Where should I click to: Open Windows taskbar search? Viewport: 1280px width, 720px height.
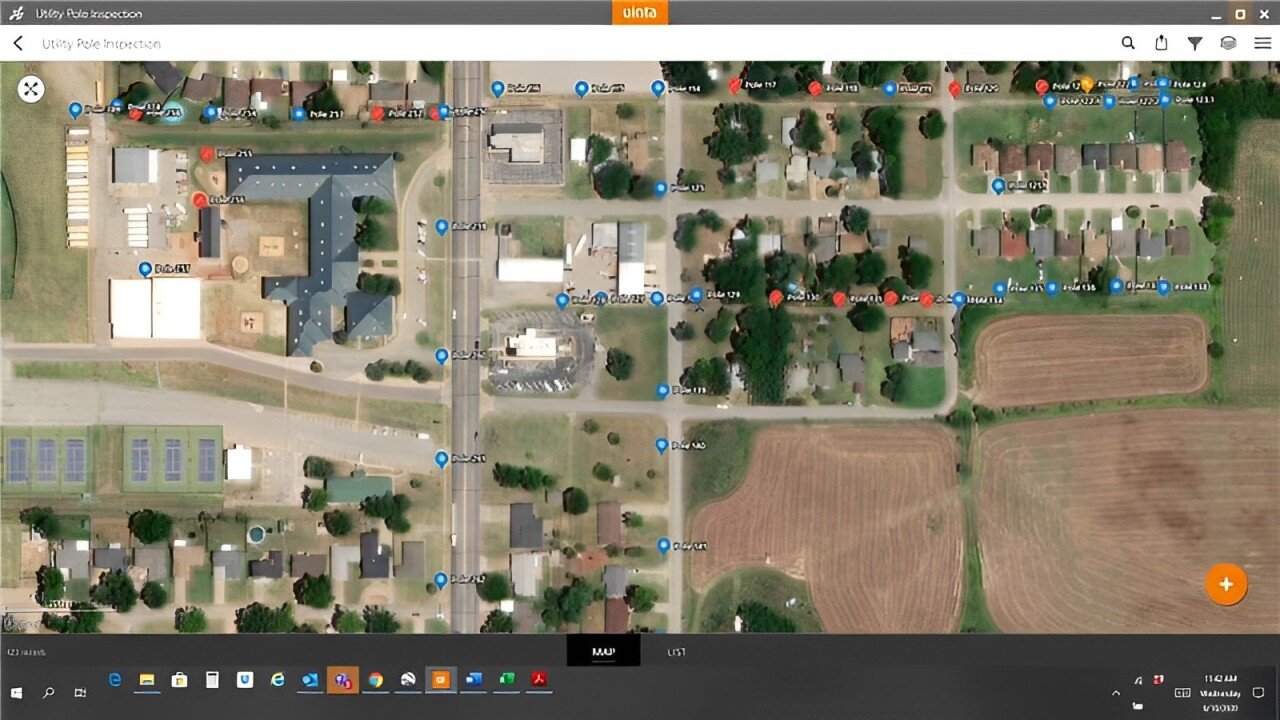48,692
